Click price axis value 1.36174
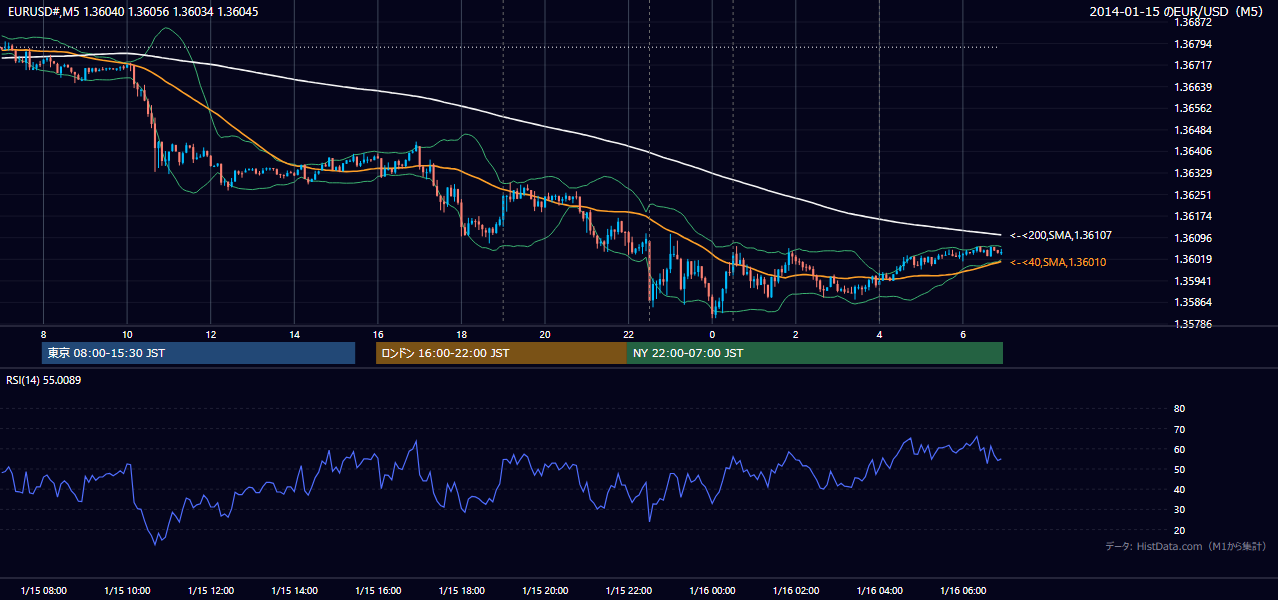The image size is (1278, 600). click(1195, 216)
